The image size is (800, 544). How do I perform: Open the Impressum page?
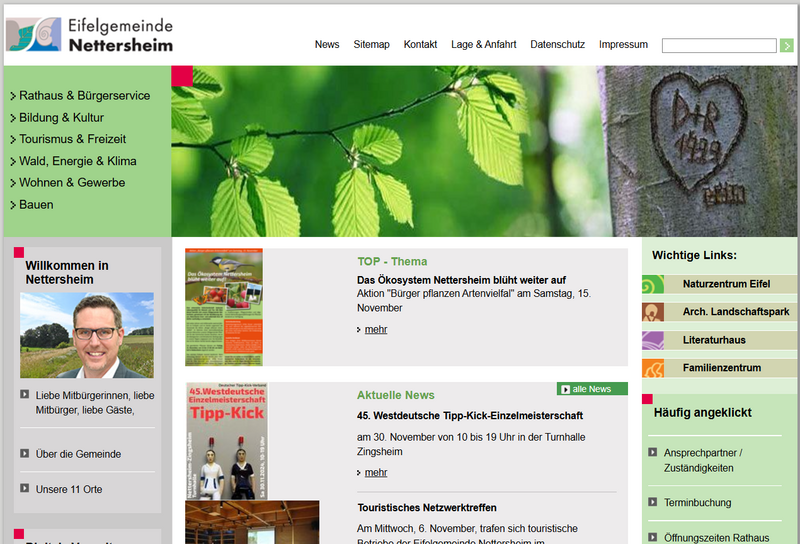(x=623, y=44)
